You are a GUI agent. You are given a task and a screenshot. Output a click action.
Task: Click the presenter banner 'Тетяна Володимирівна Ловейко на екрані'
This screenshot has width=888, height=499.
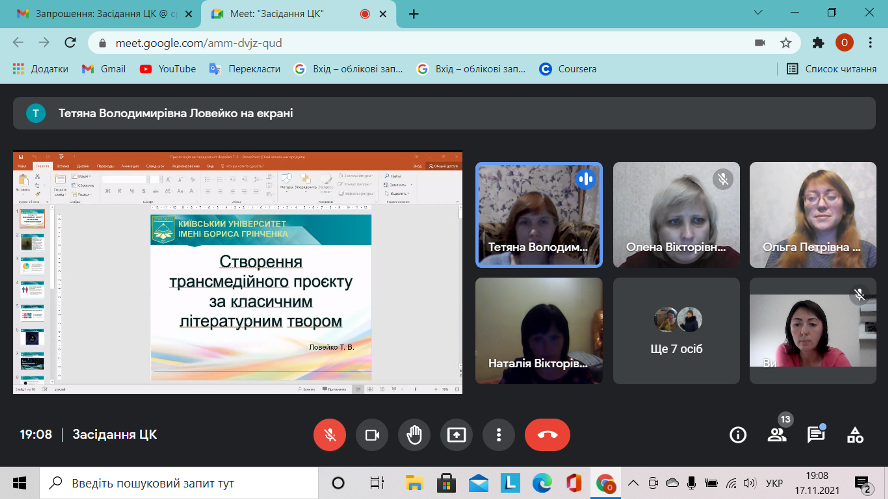pos(444,113)
